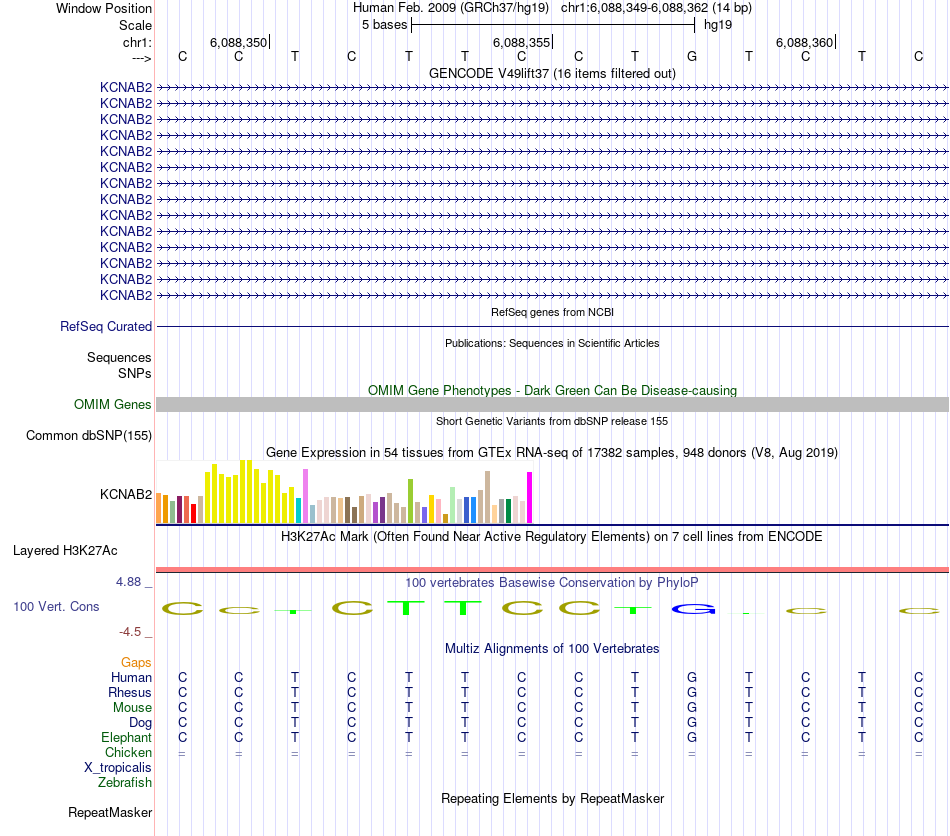950x836 pixels.
Task: Open the GTEx Gene Expression in 54 tissues title
Action: click(x=552, y=453)
